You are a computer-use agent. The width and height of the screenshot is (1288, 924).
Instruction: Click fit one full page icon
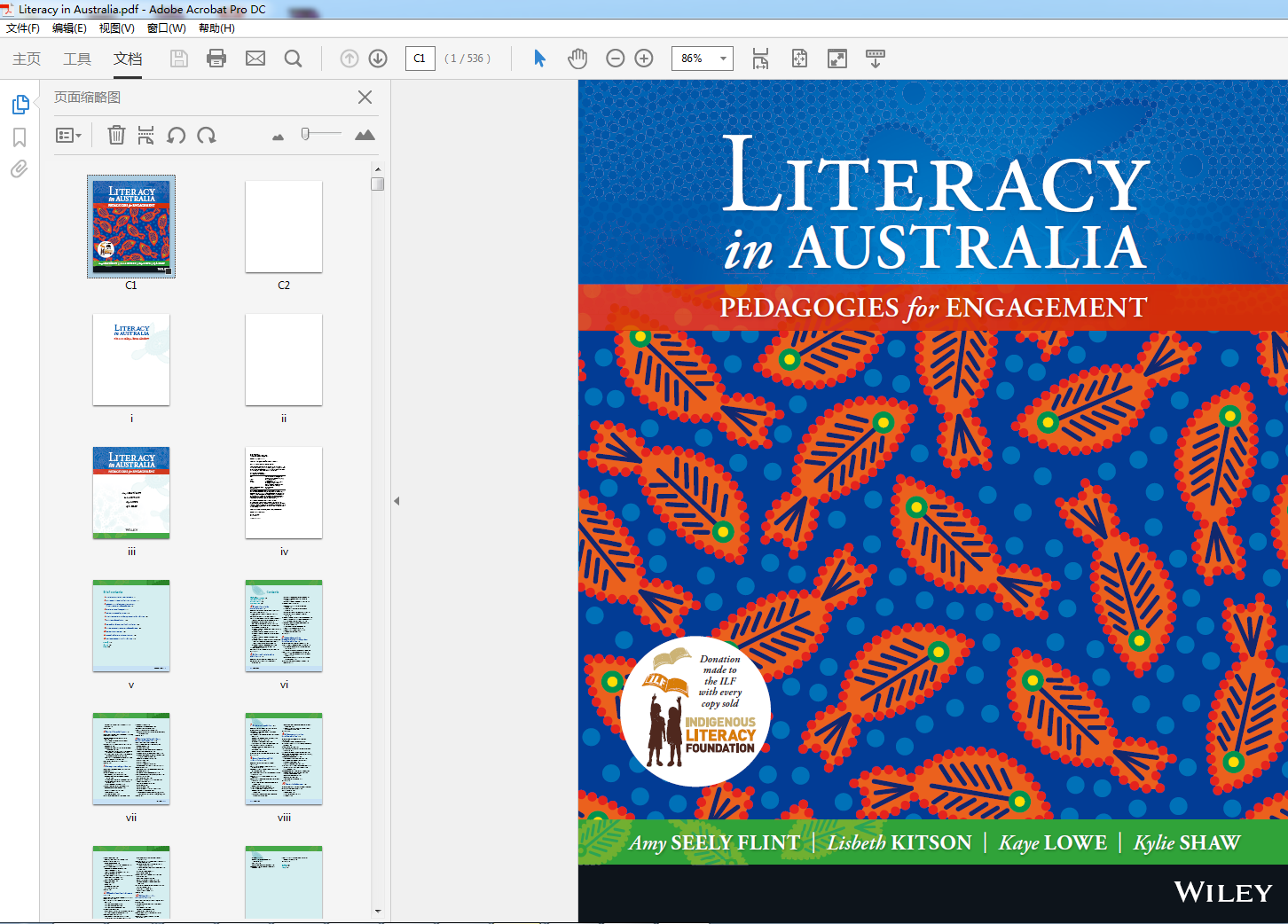[799, 59]
